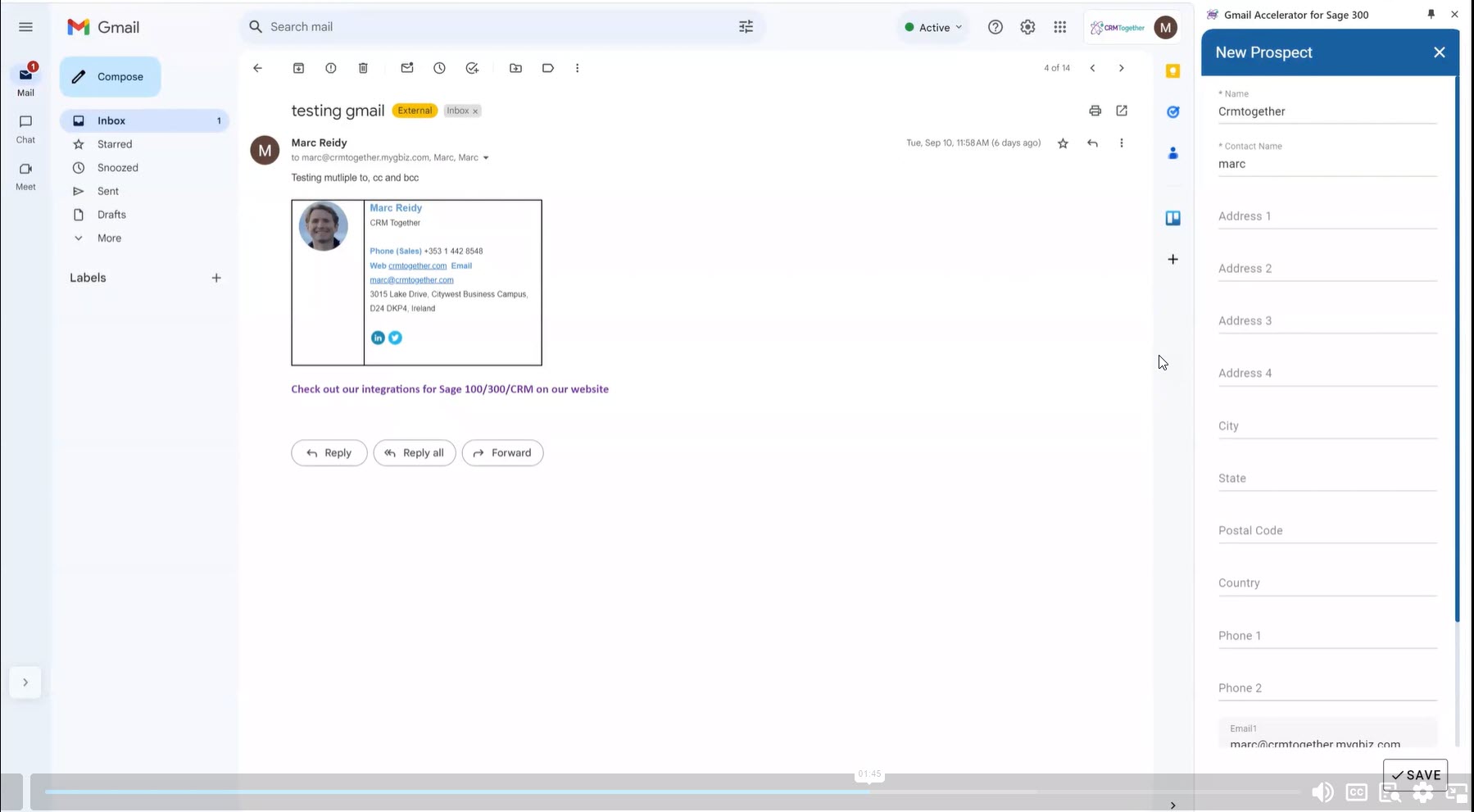The height and width of the screenshot is (812, 1474).
Task: Remove Inbox label from email
Action: point(475,111)
